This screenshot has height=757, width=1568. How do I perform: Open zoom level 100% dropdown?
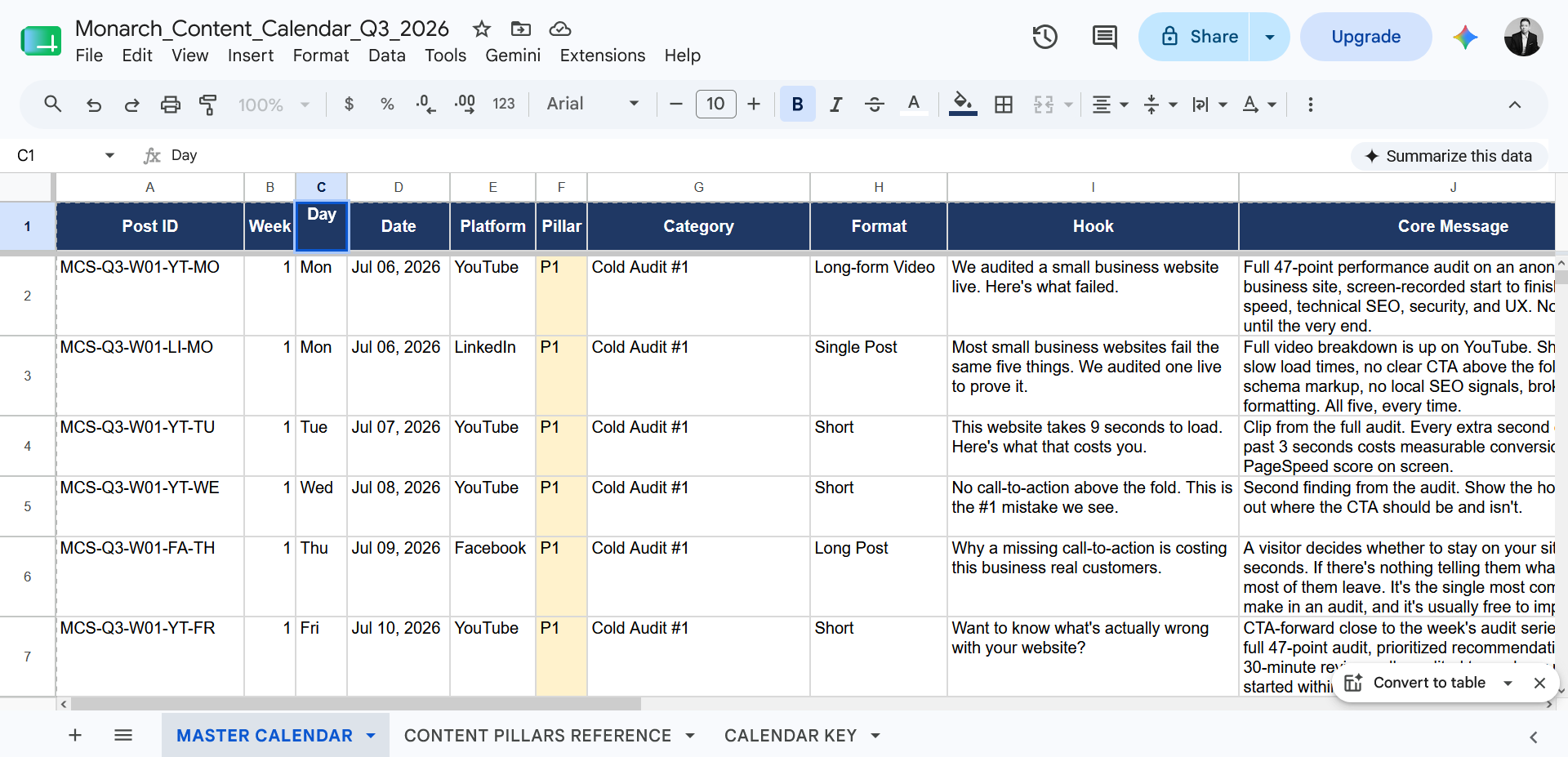click(274, 105)
